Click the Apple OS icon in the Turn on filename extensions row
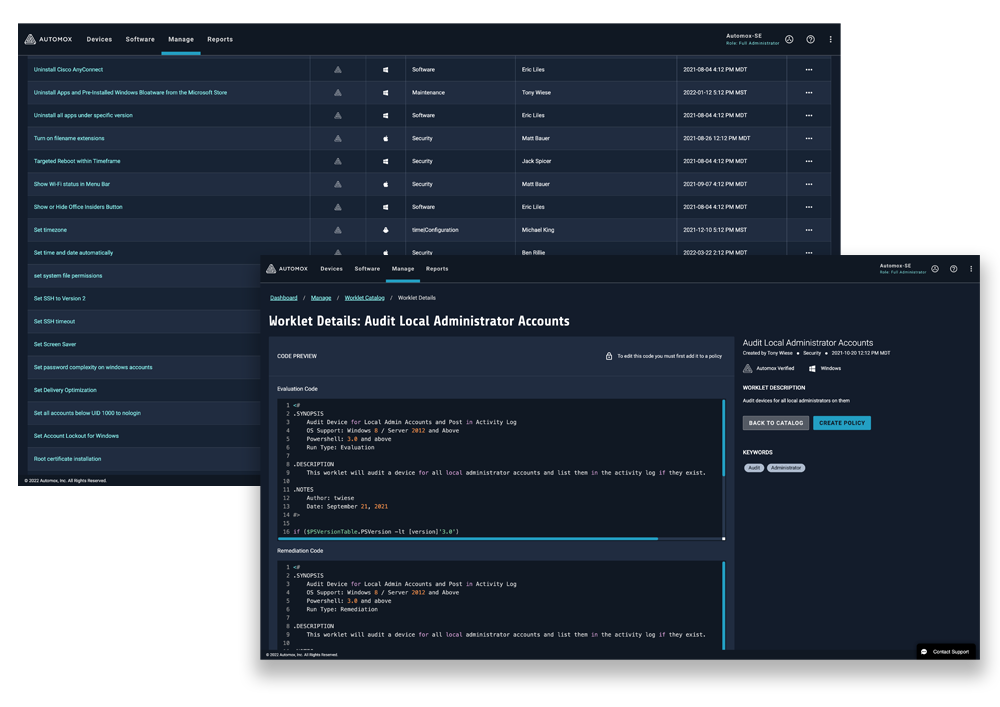The height and width of the screenshot is (707, 1000). [x=385, y=138]
